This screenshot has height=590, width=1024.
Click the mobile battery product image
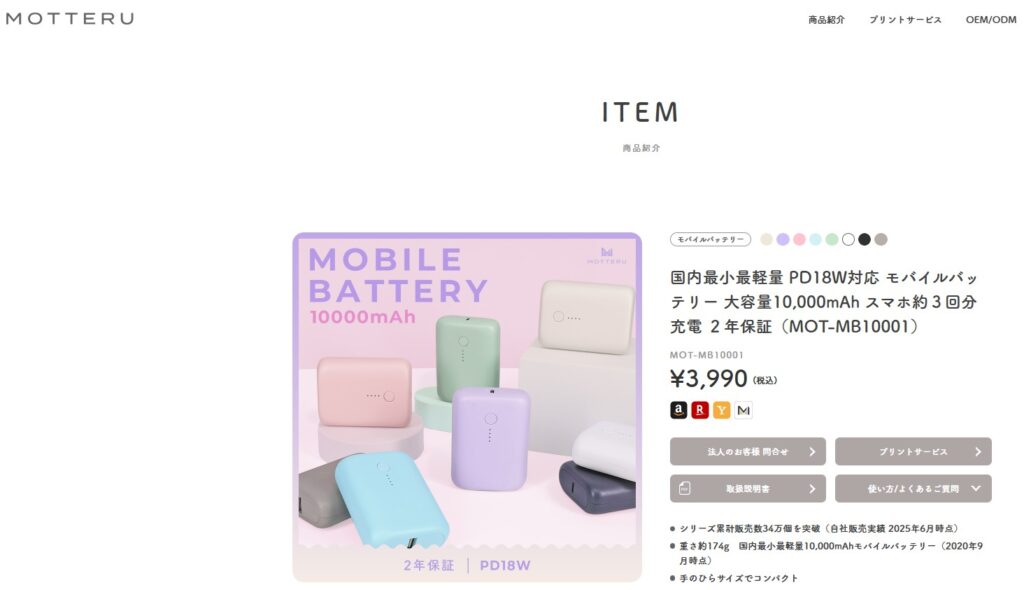[467, 407]
